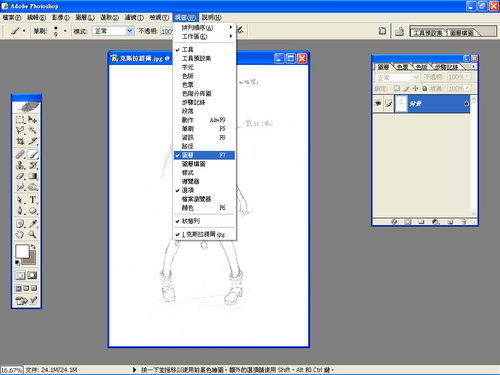Image resolution: width=500 pixels, height=375 pixels.
Task: Select the Path Selection tool
Action: 20,200
